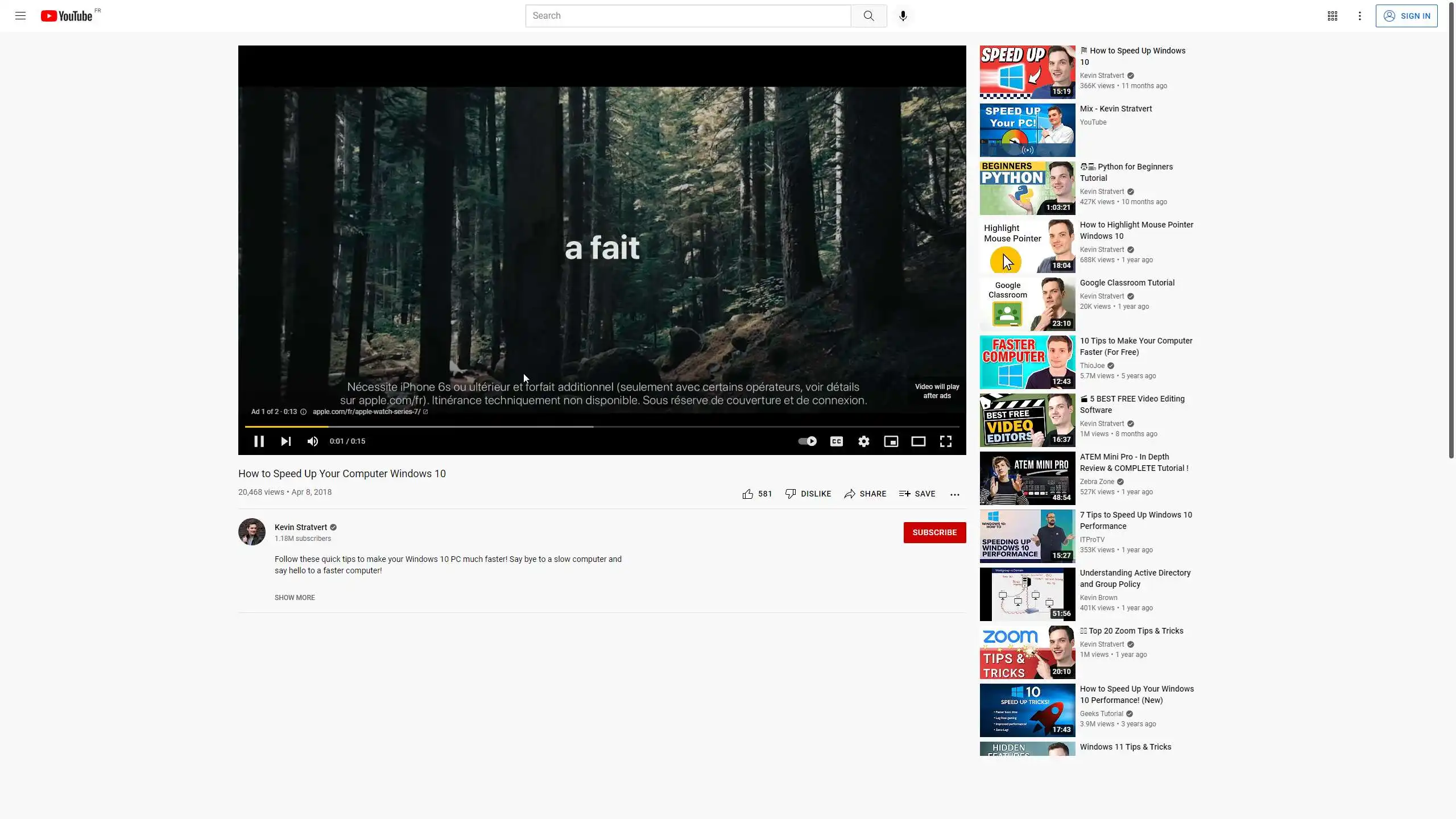Mute the video volume
Screen dimensions: 1456x819
[x=313, y=441]
